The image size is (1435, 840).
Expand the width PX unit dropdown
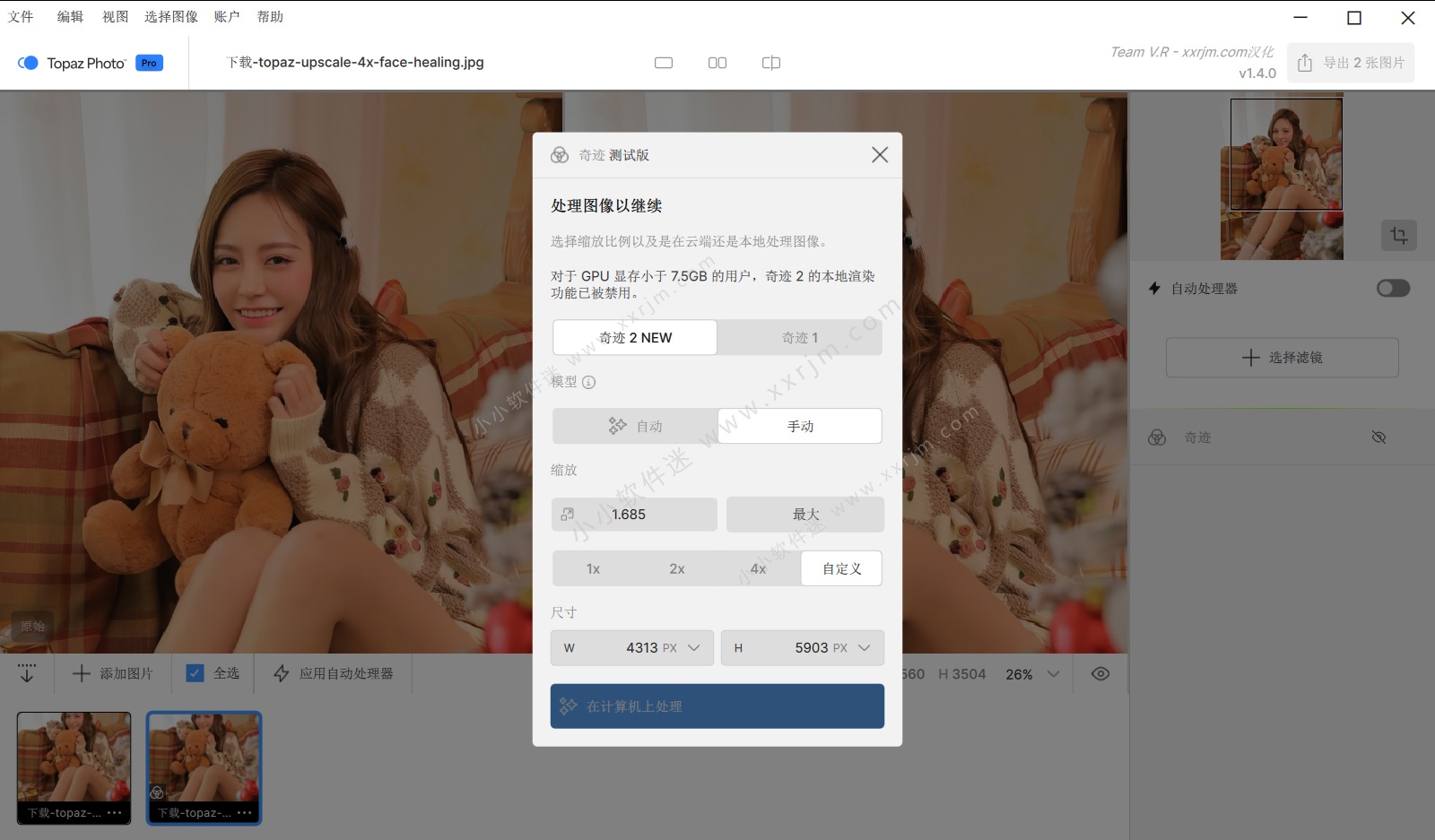(x=693, y=648)
